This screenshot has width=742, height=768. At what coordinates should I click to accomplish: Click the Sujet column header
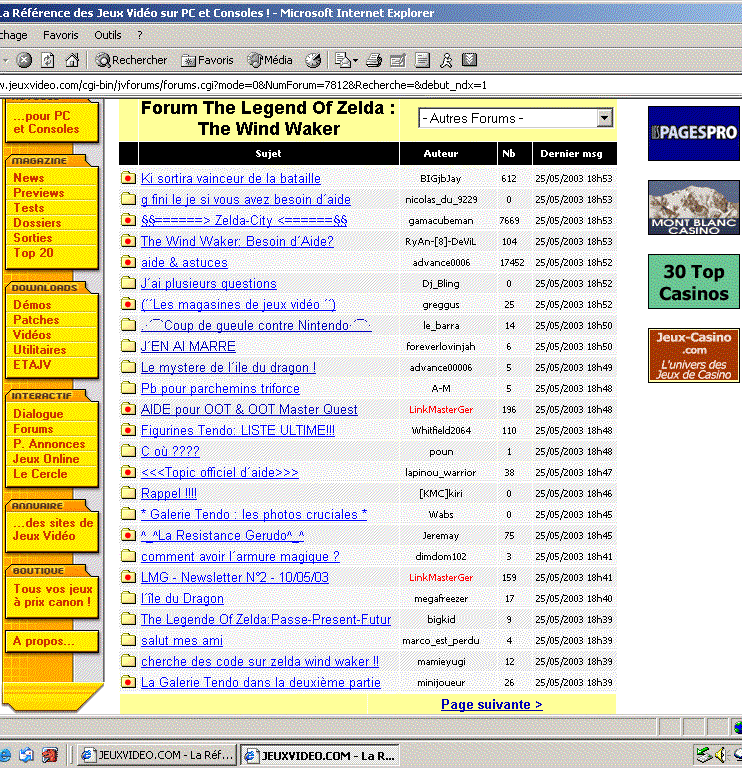269,153
